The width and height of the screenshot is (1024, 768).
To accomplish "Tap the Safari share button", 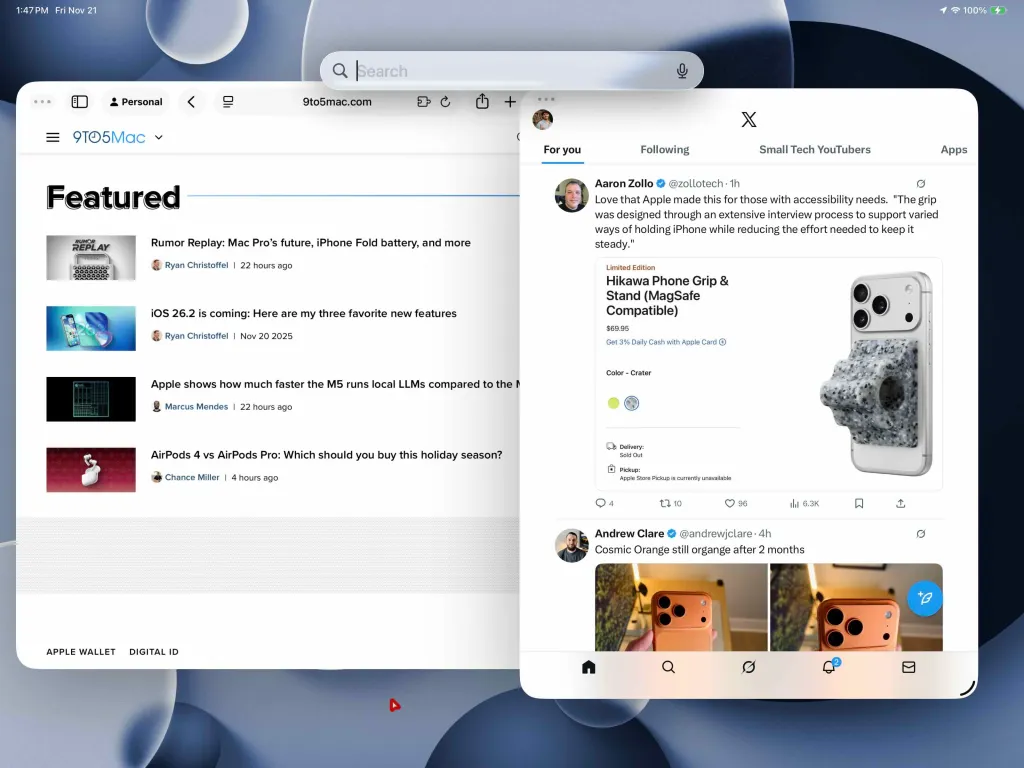I will (x=482, y=102).
